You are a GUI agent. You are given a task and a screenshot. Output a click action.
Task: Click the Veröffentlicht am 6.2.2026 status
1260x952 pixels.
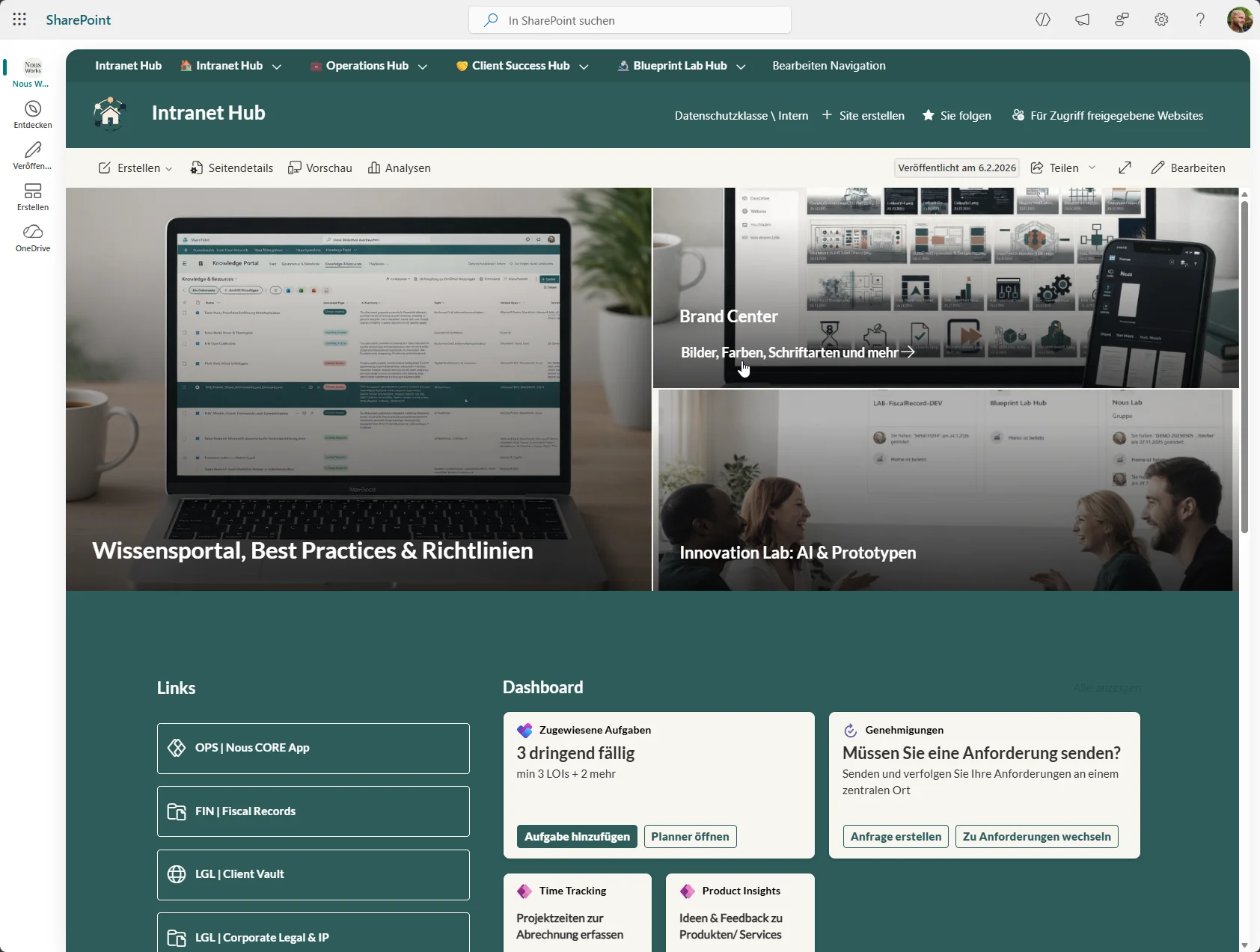pos(957,168)
